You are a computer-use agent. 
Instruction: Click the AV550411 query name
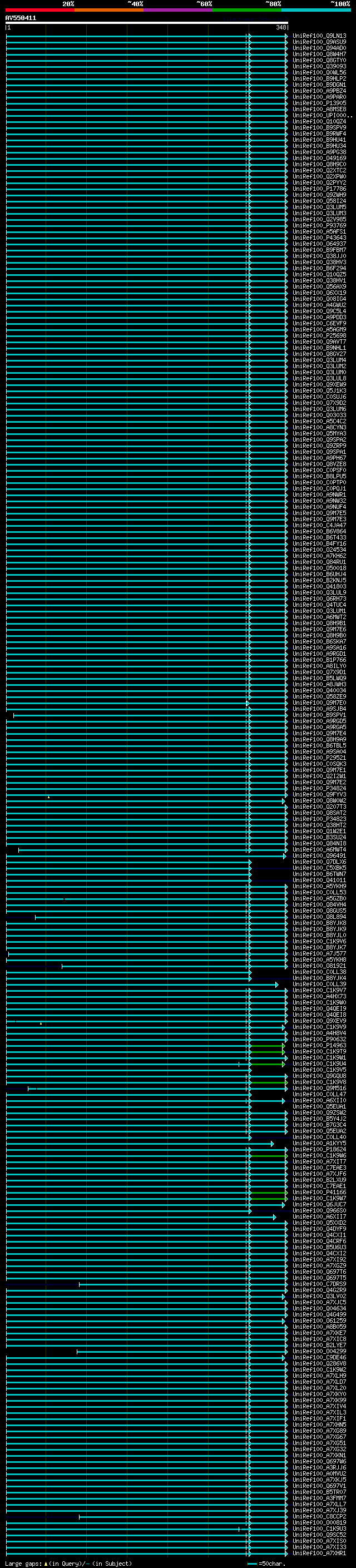[x=21, y=18]
